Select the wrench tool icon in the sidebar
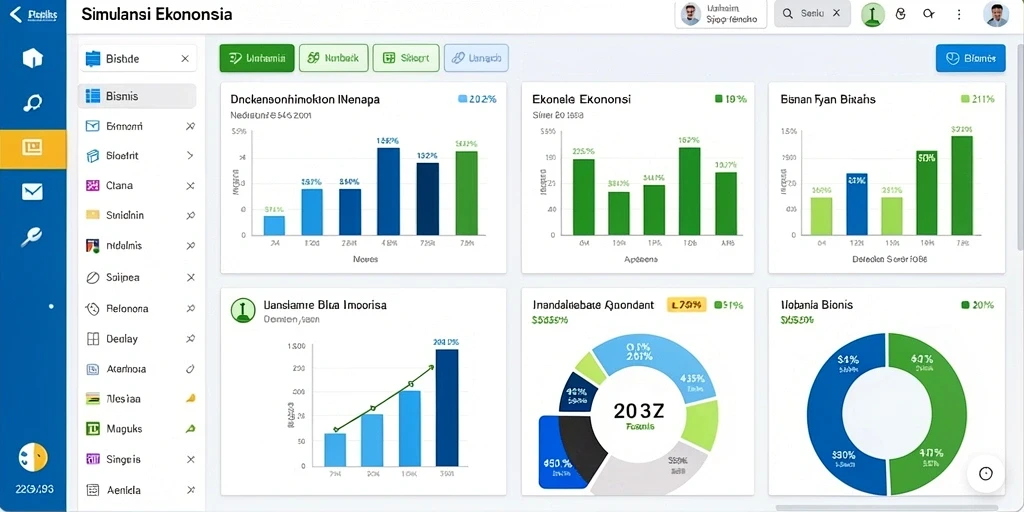Viewport: 1024px width, 512px height. [x=32, y=236]
